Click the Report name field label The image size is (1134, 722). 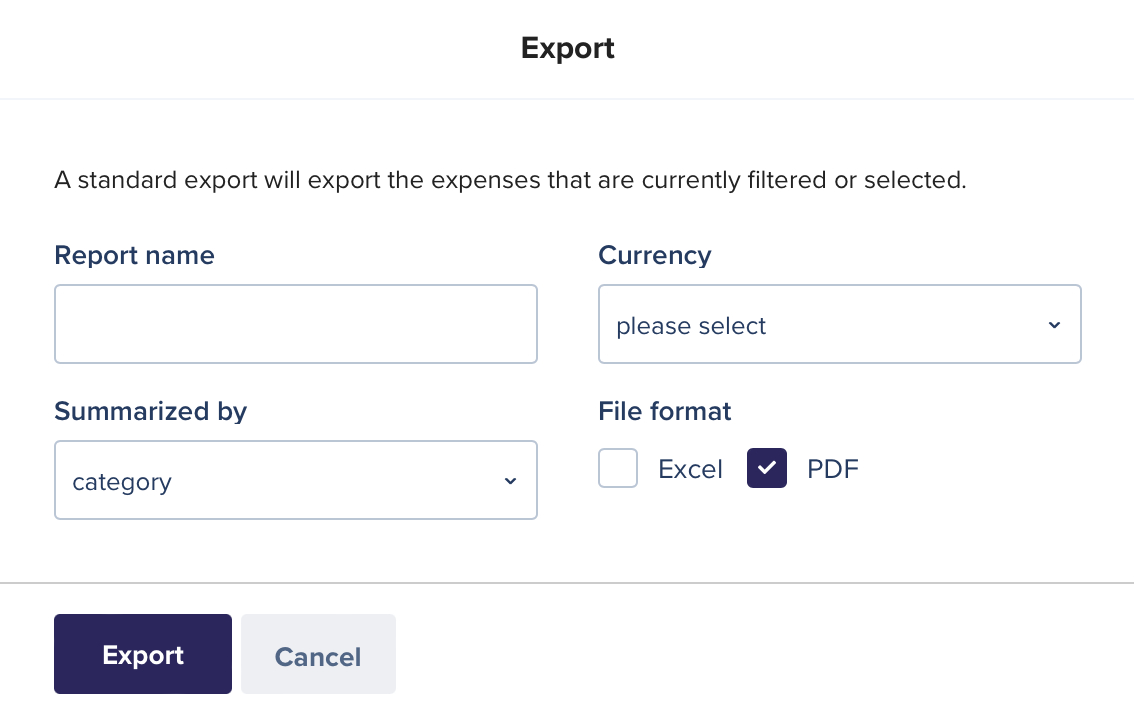[134, 255]
